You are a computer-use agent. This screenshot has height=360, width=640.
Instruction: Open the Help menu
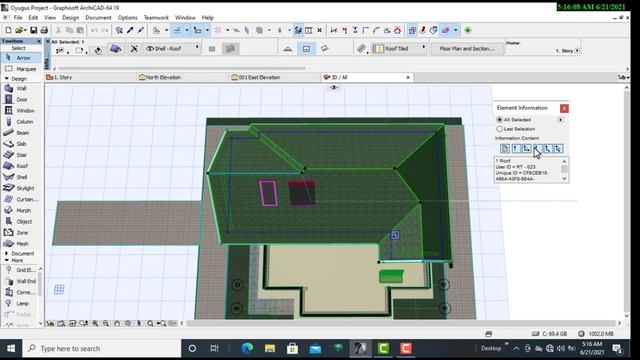(207, 18)
